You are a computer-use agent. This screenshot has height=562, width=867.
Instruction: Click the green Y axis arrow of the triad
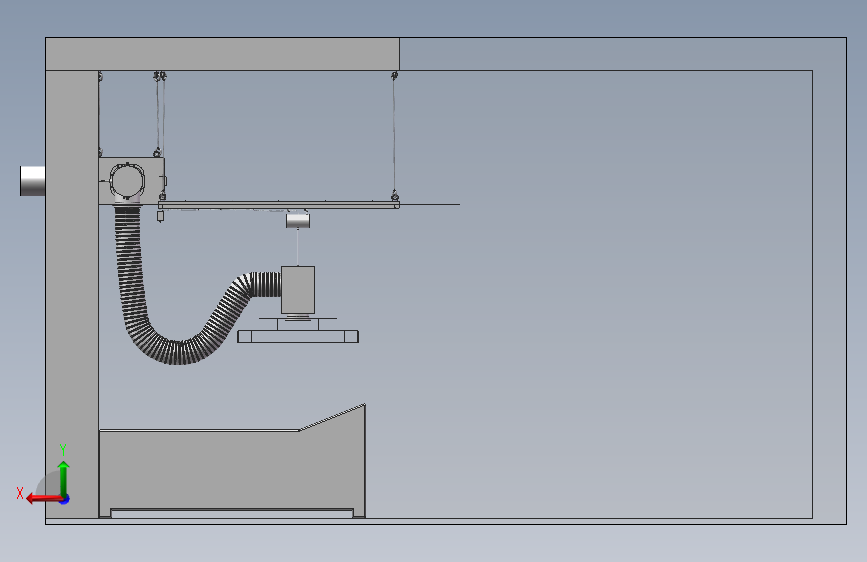tap(64, 478)
